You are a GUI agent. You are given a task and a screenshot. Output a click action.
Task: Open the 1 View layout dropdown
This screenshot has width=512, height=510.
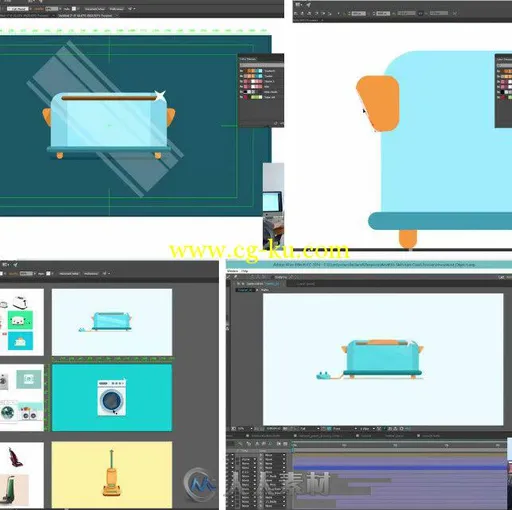367,429
